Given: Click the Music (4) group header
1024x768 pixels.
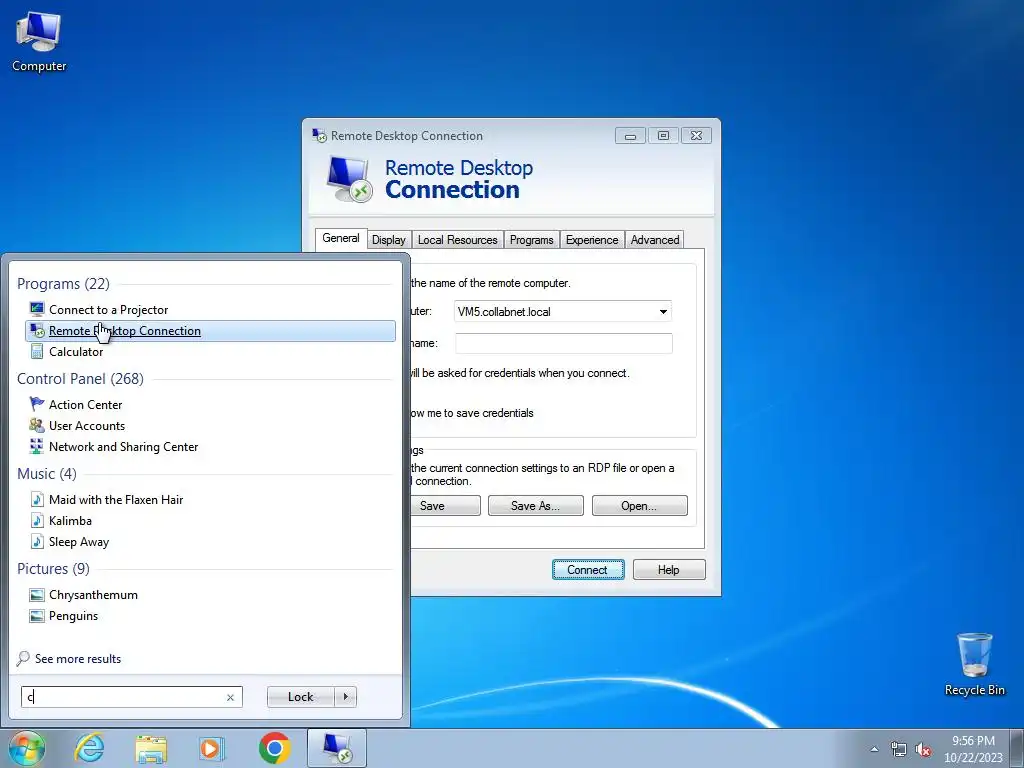Looking at the screenshot, I should (46, 473).
